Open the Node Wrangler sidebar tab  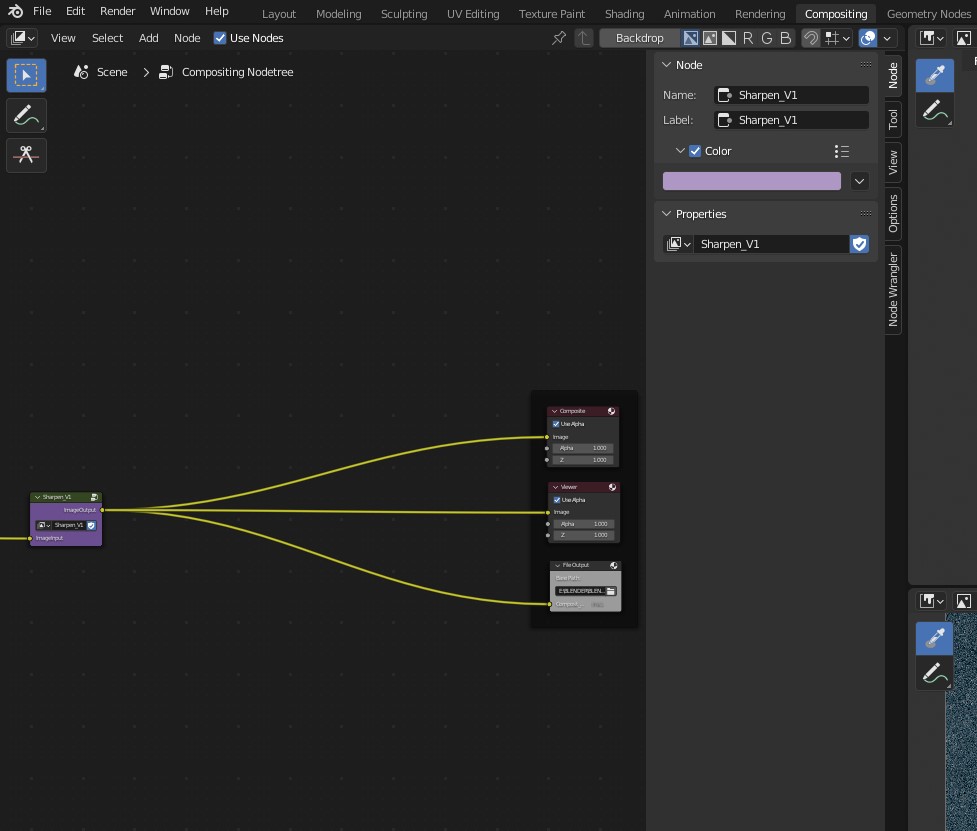tap(893, 290)
